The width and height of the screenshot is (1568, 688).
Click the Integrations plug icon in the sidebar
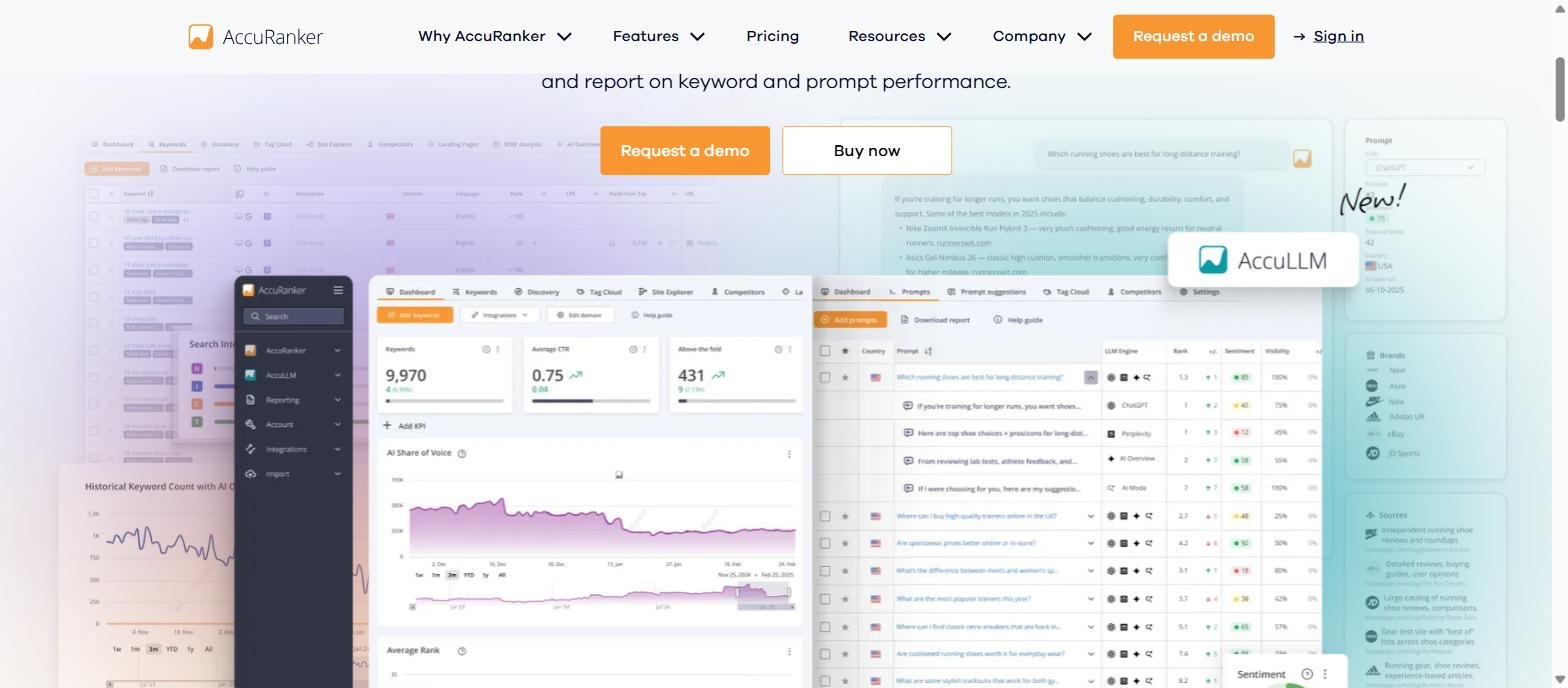pos(250,449)
